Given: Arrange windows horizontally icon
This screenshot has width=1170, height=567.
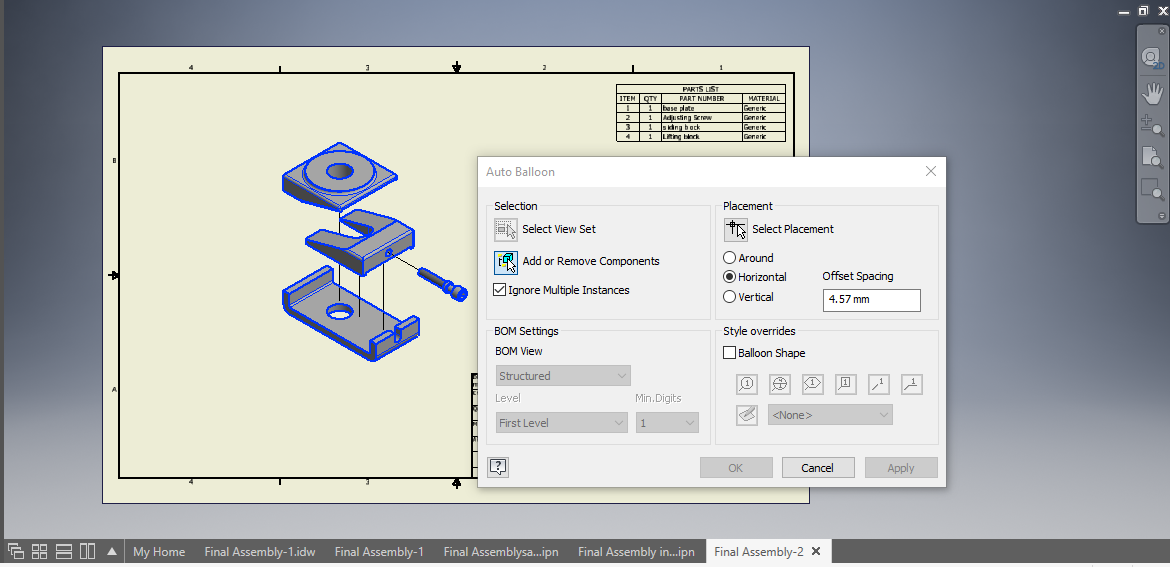Looking at the screenshot, I should [63, 552].
